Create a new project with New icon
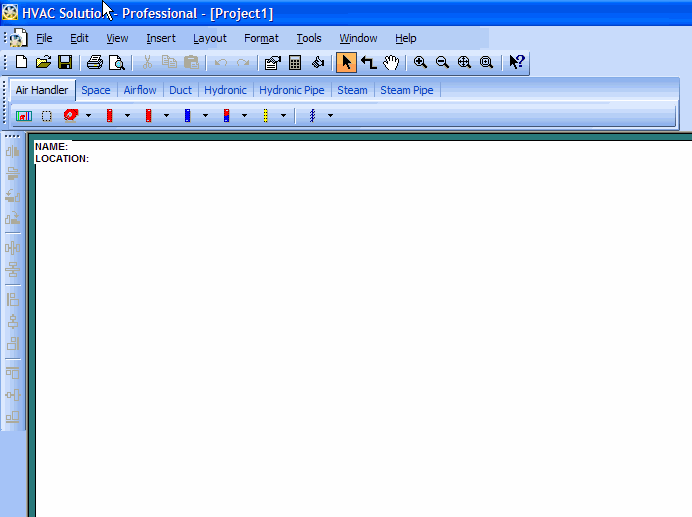Screen dimensions: 692x517 [x=21, y=62]
